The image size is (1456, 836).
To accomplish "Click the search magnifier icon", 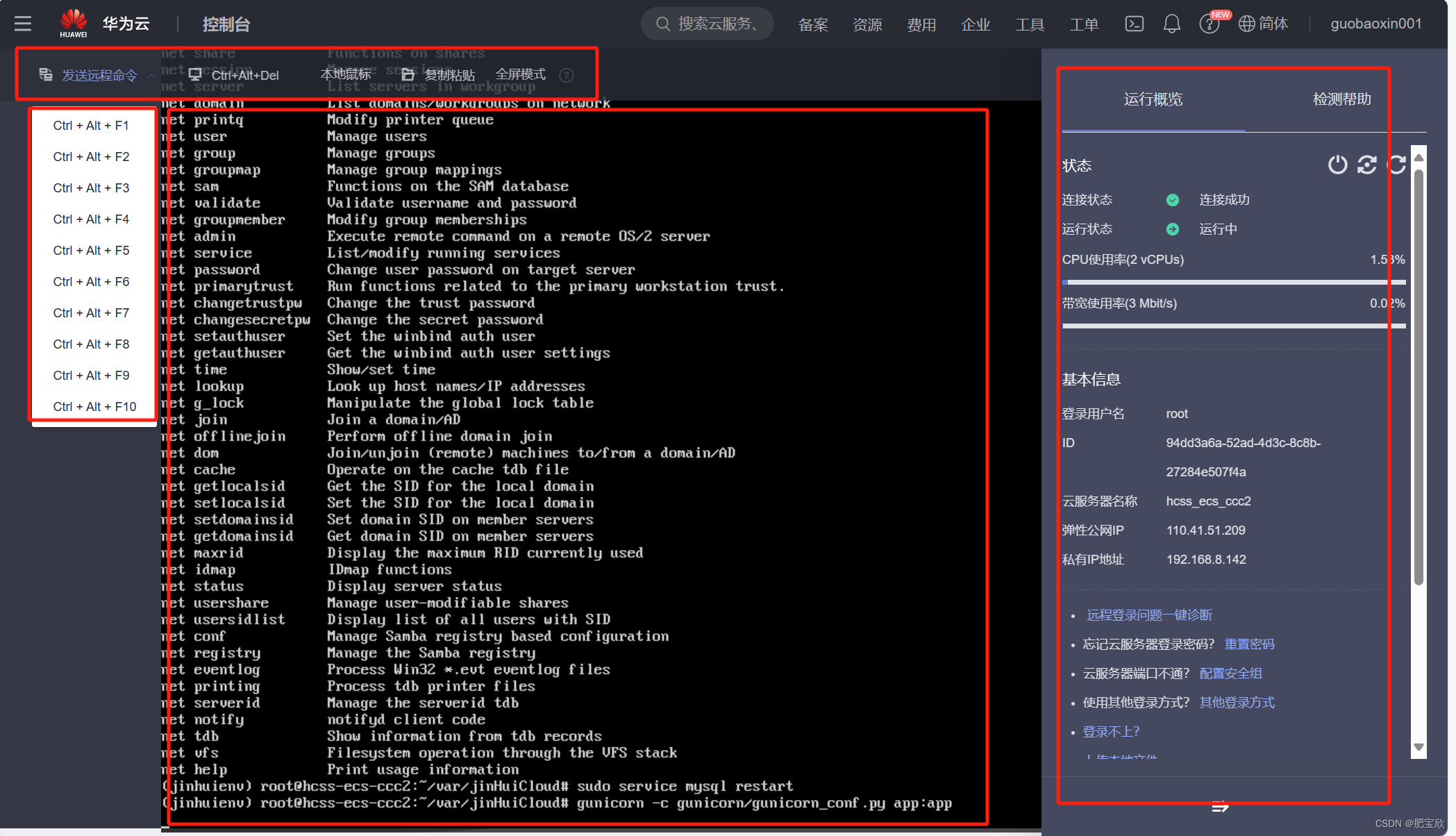I will (663, 24).
